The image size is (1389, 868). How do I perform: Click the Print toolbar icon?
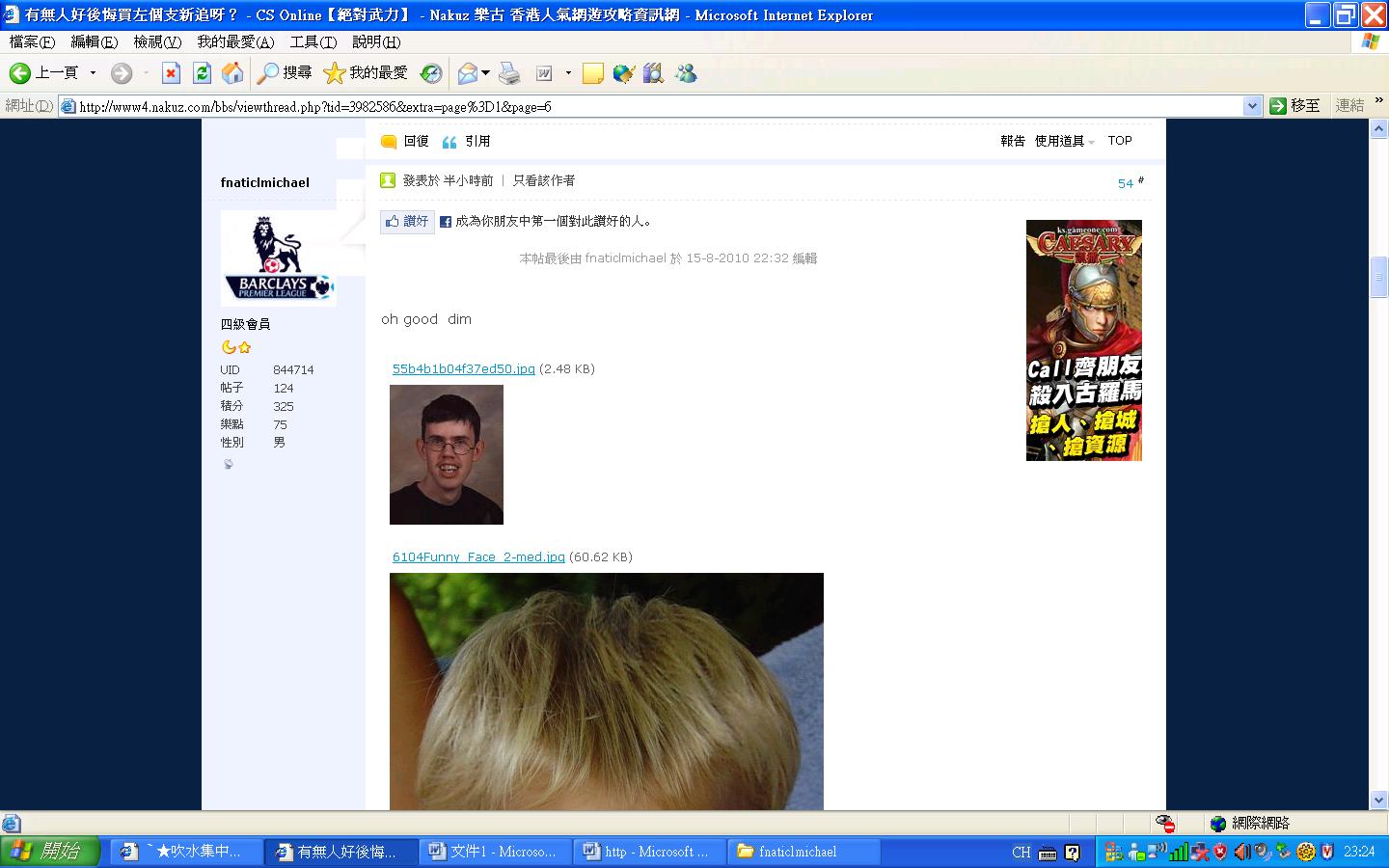509,73
